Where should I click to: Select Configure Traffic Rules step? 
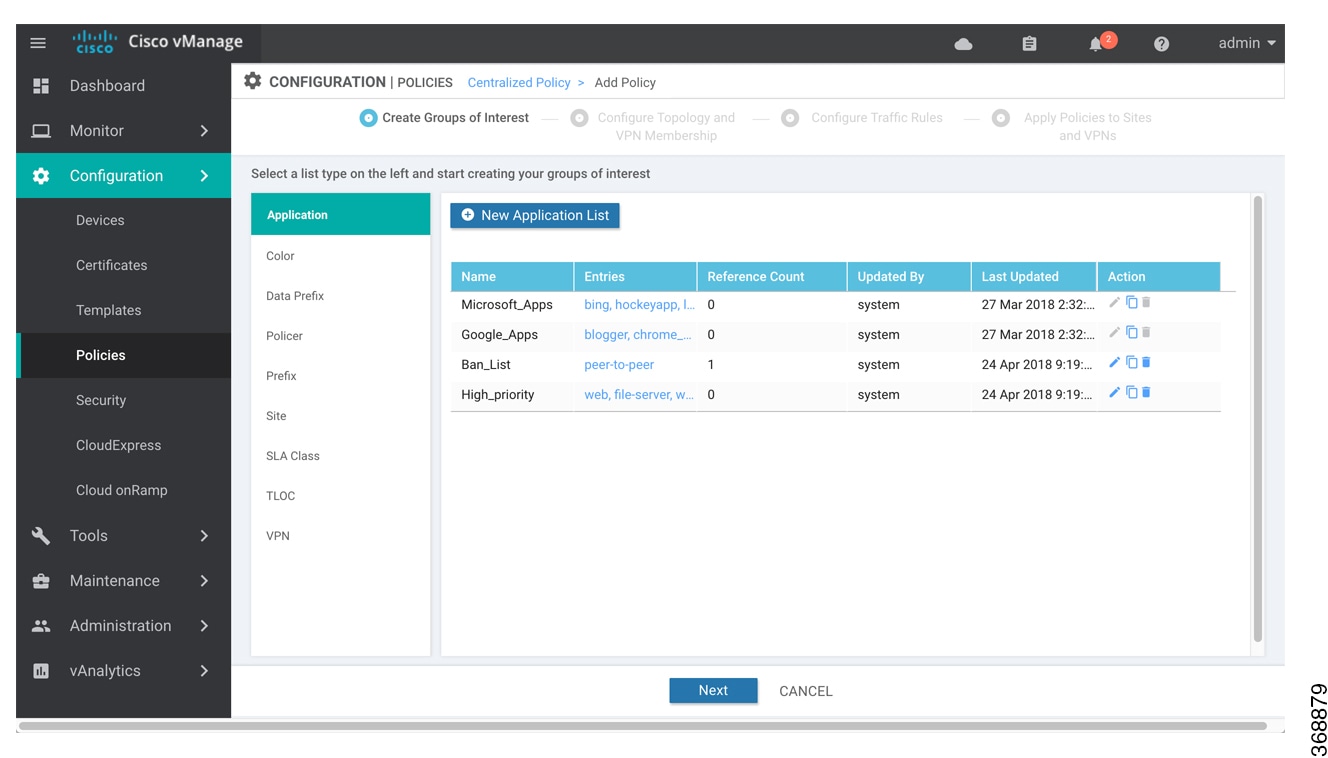(863, 118)
